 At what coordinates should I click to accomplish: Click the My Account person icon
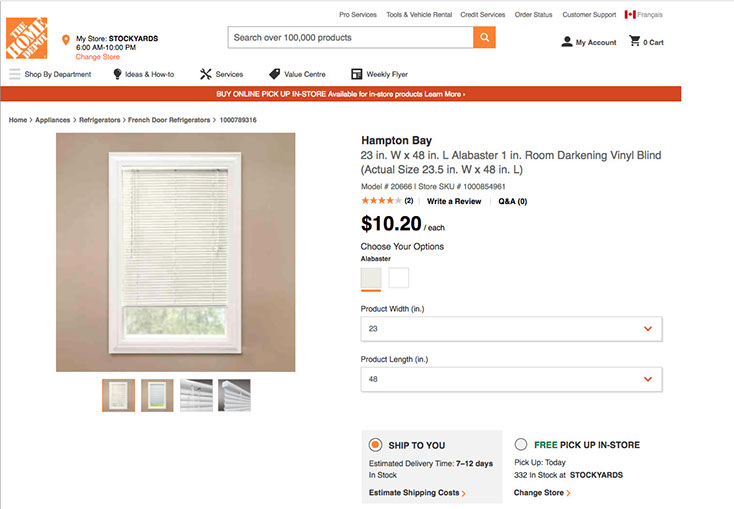(x=567, y=42)
